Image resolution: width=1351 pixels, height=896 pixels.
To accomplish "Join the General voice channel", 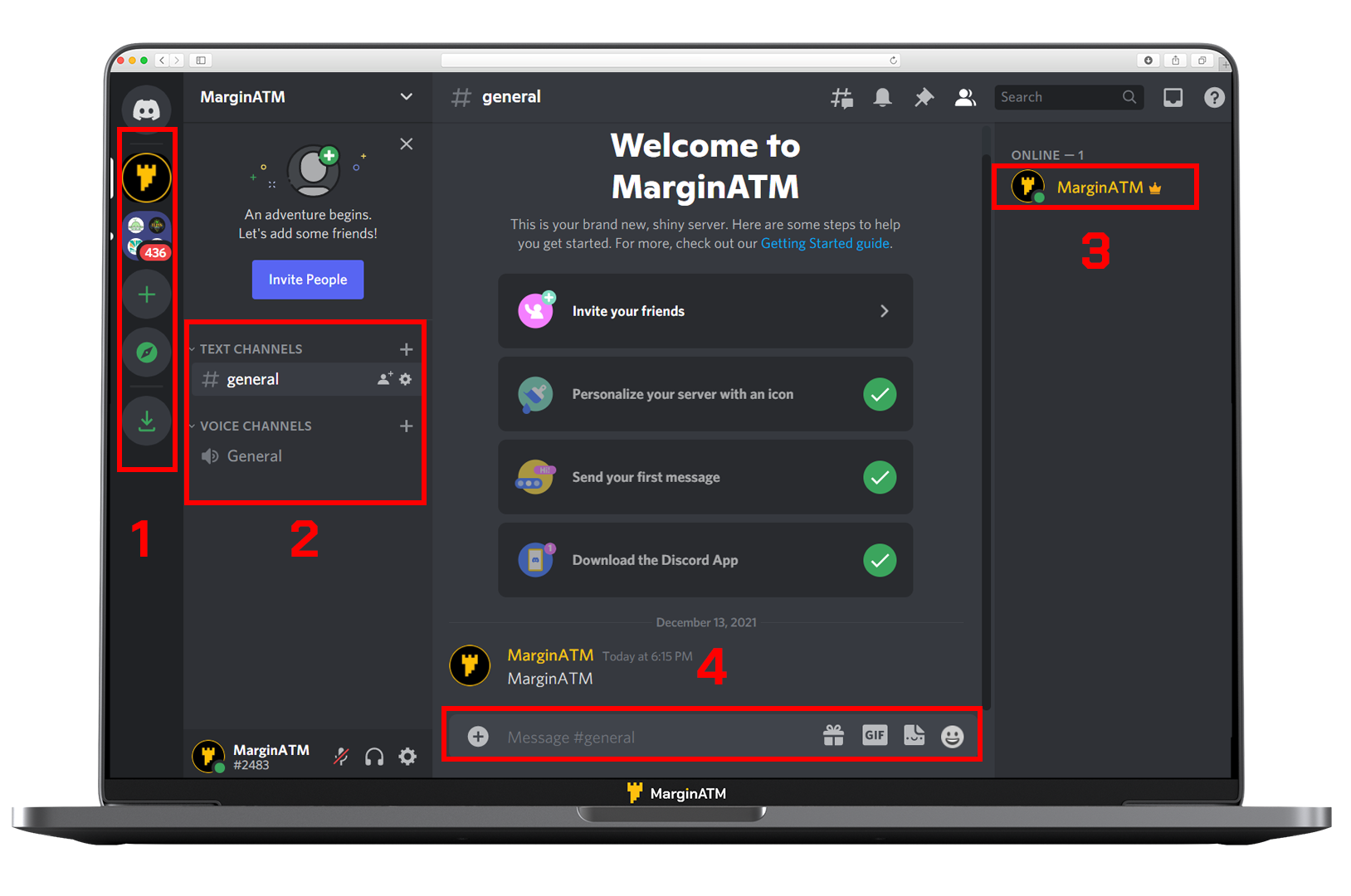I will pyautogui.click(x=305, y=455).
